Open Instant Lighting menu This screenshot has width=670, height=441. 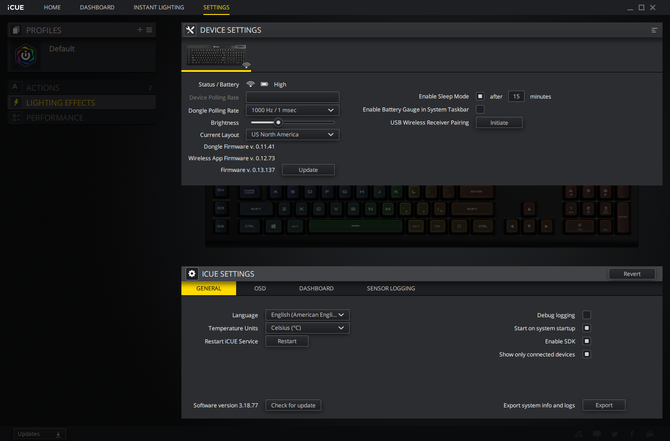click(x=159, y=7)
